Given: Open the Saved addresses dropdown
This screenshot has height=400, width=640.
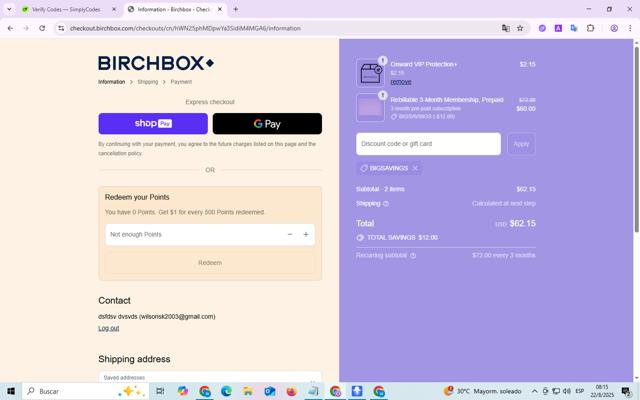Looking at the screenshot, I should pyautogui.click(x=210, y=377).
